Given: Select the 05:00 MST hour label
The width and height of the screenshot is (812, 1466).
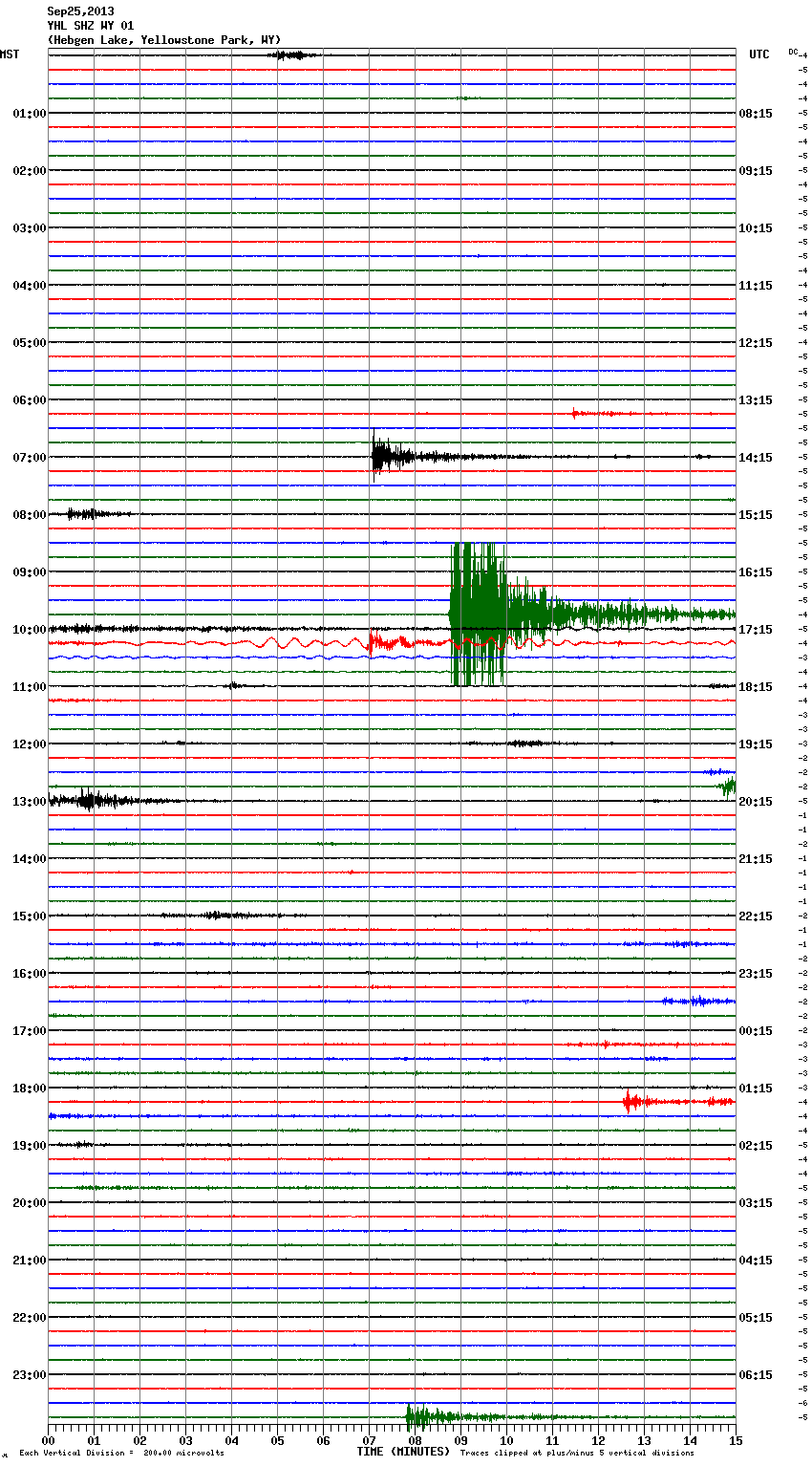Looking at the screenshot, I should pyautogui.click(x=30, y=343).
